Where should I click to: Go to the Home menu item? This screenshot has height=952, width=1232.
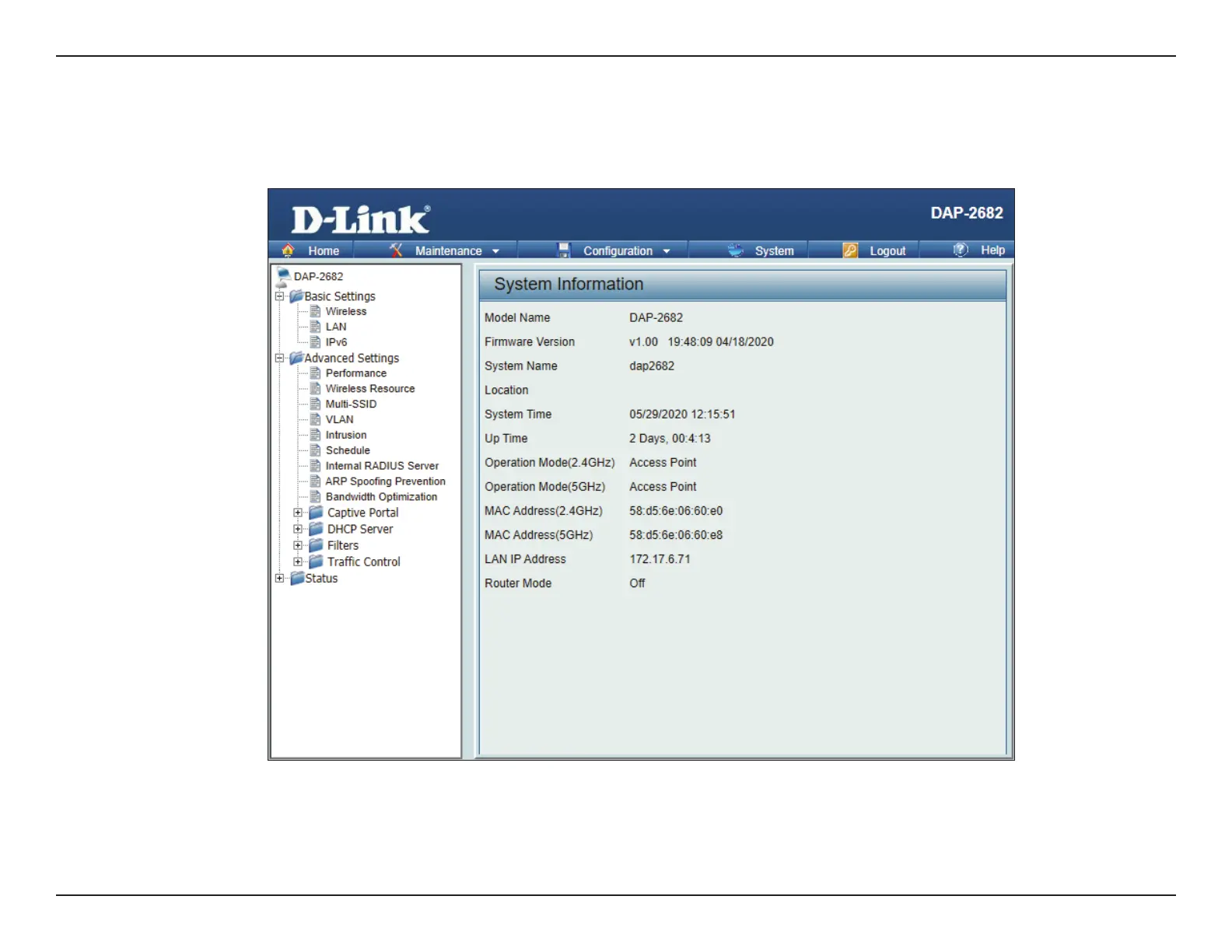(x=324, y=250)
